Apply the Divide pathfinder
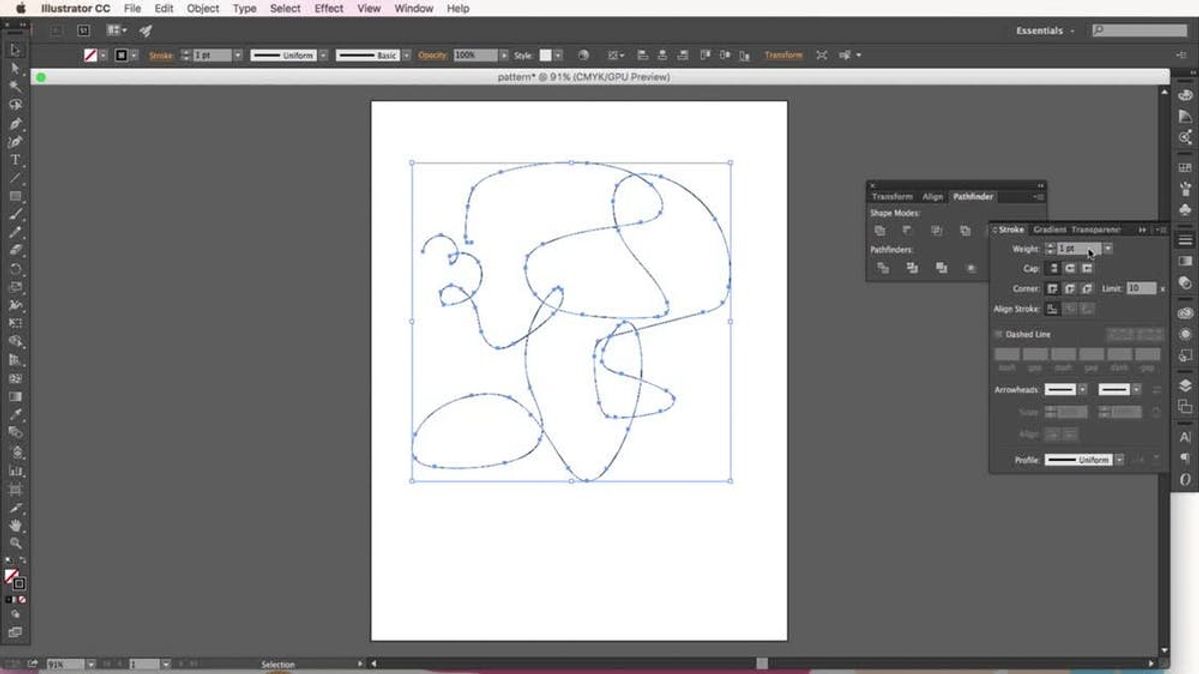1199x674 pixels. pyautogui.click(x=884, y=268)
